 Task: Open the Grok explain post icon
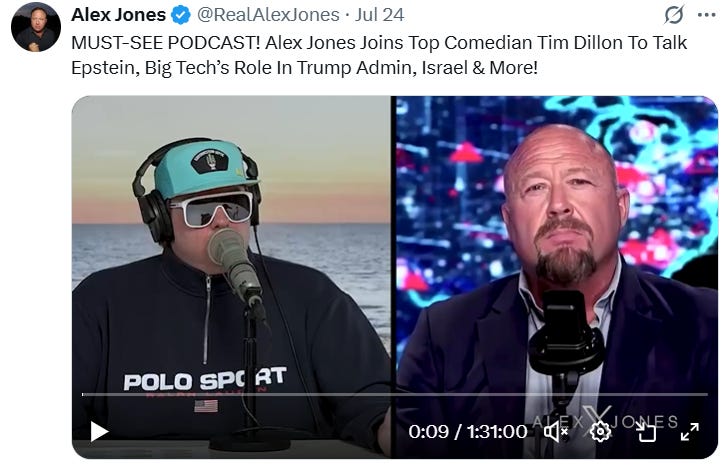pos(673,15)
